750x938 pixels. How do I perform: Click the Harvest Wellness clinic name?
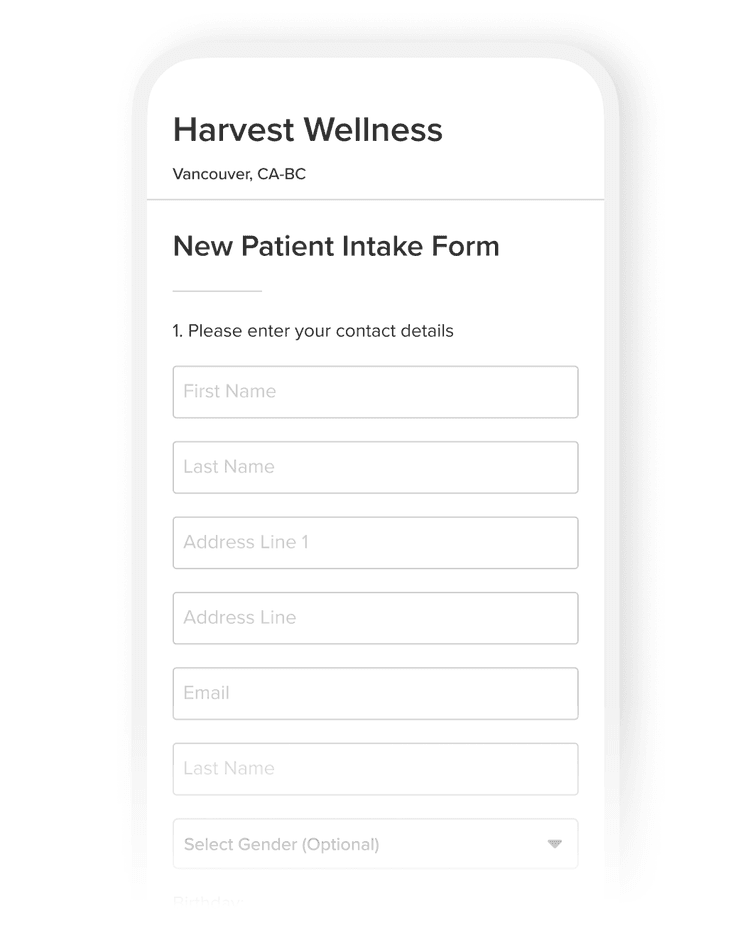coord(307,129)
